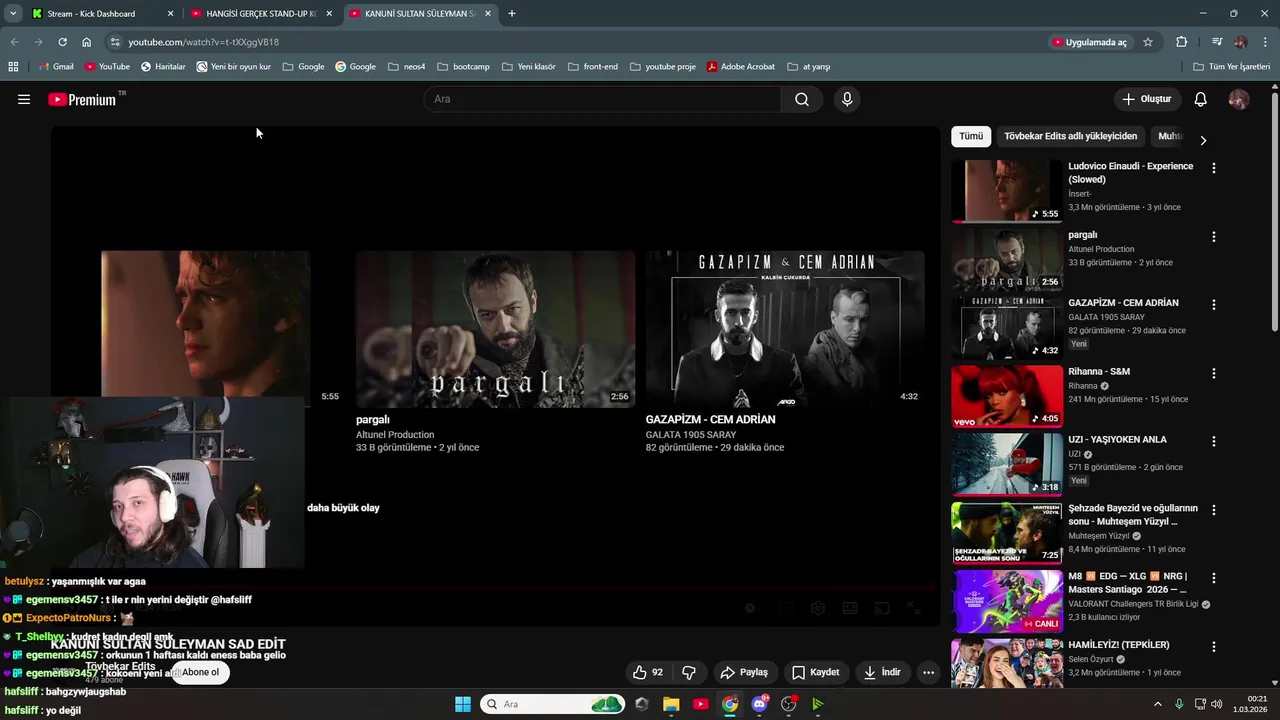This screenshot has width=1280, height=720.
Task: Click the YouTube Ara search field
Action: point(602,99)
